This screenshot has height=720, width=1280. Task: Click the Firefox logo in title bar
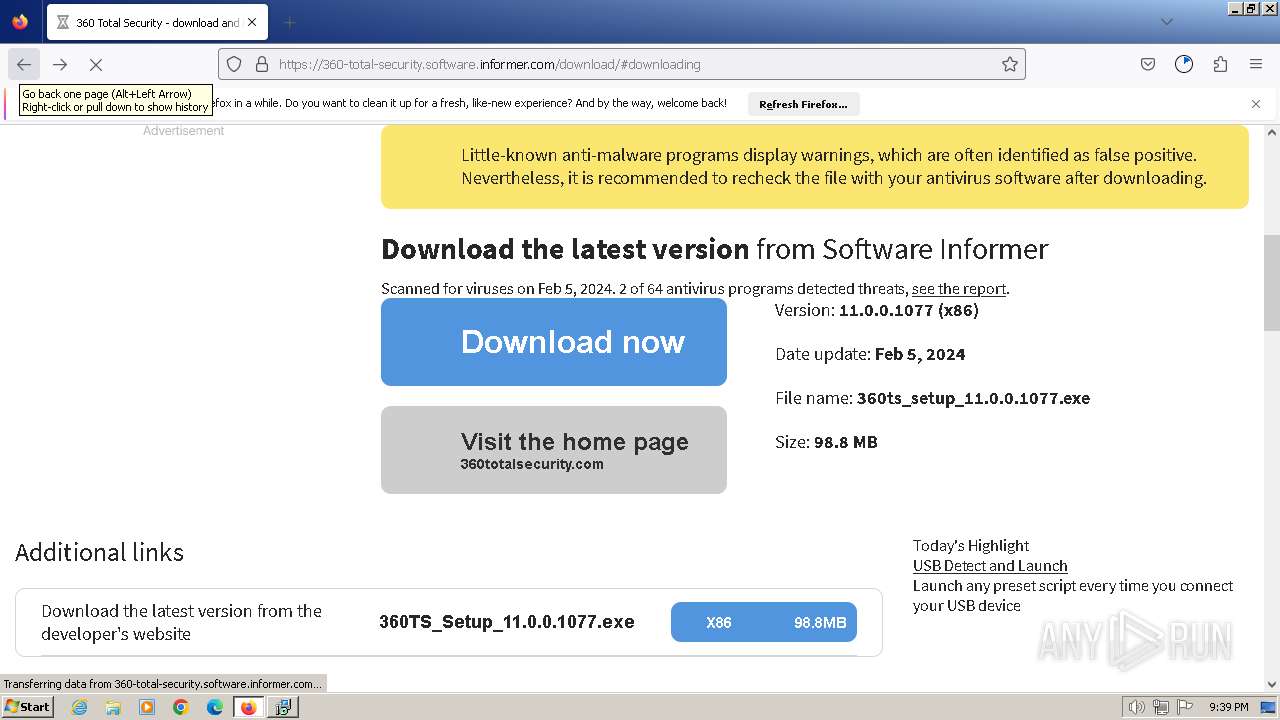pos(20,22)
